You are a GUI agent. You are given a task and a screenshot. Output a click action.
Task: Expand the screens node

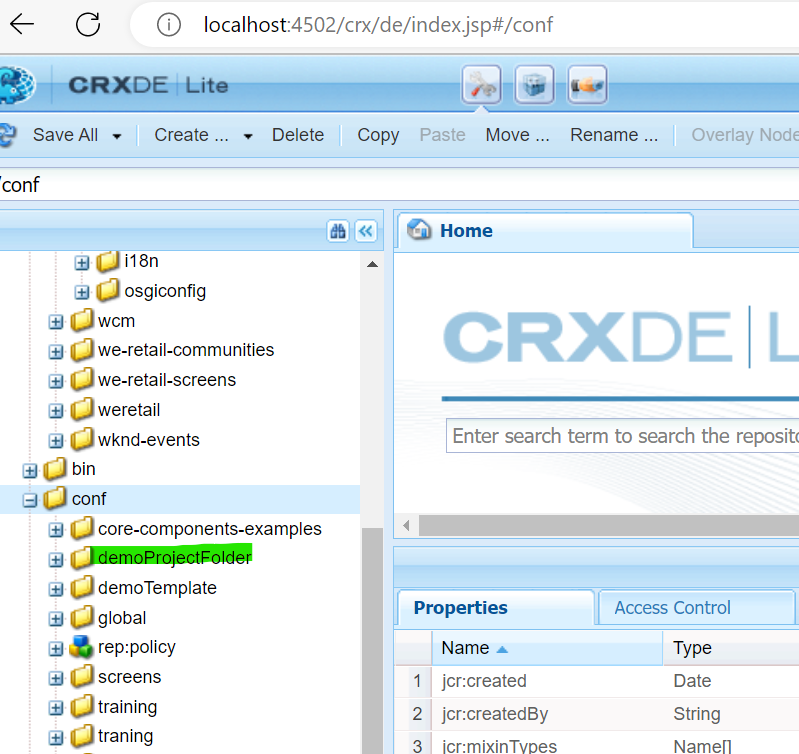point(56,679)
